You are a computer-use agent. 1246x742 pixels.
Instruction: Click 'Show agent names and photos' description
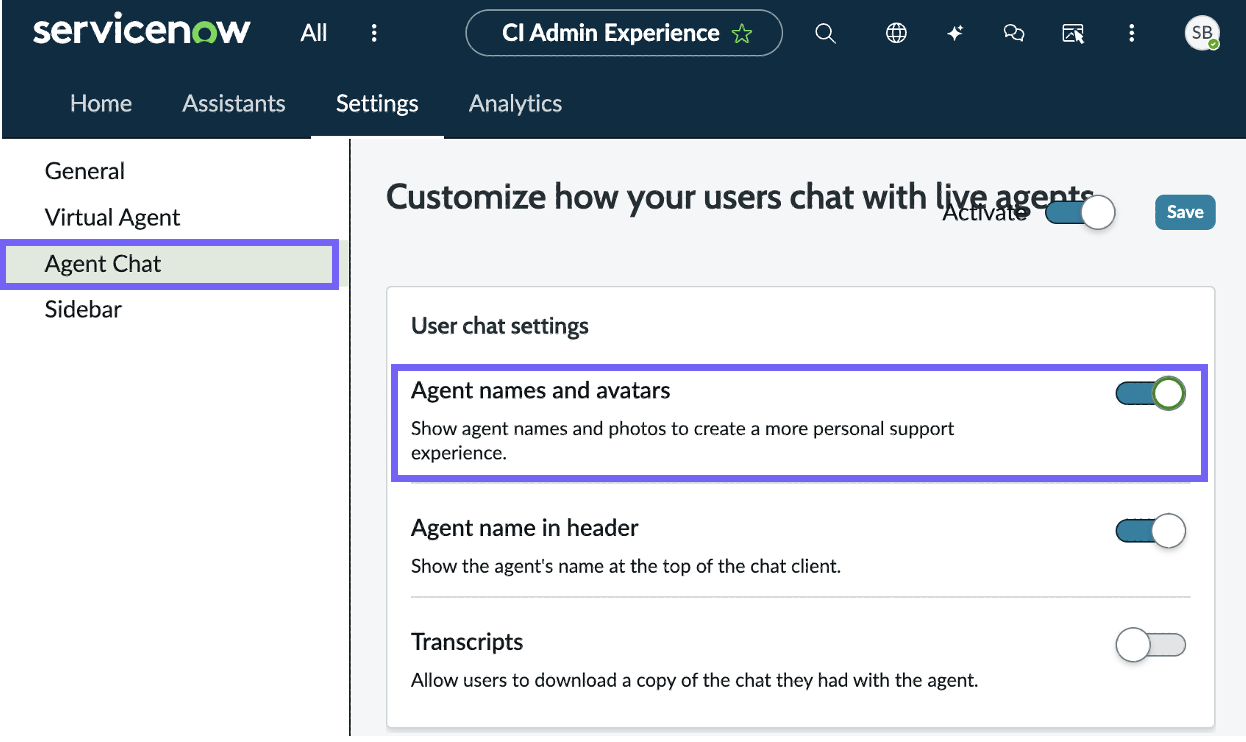[x=683, y=440]
